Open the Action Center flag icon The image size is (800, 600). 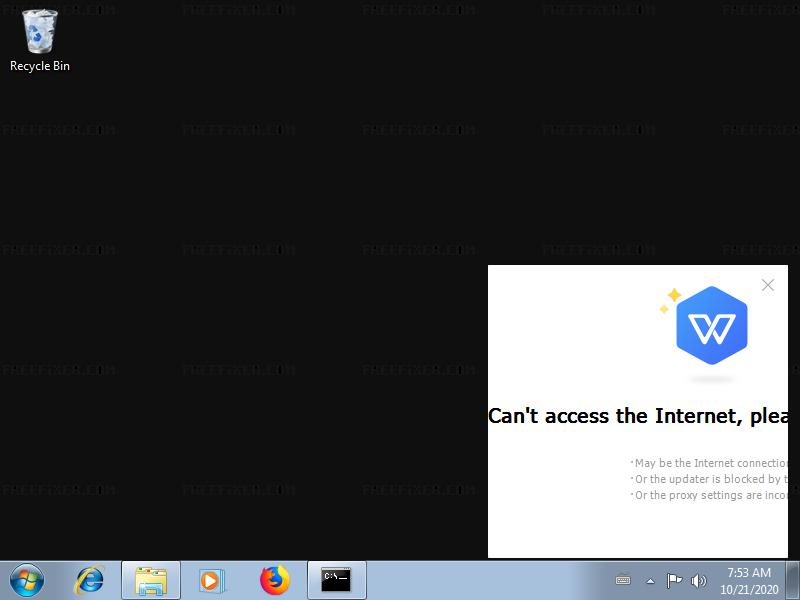(x=674, y=580)
